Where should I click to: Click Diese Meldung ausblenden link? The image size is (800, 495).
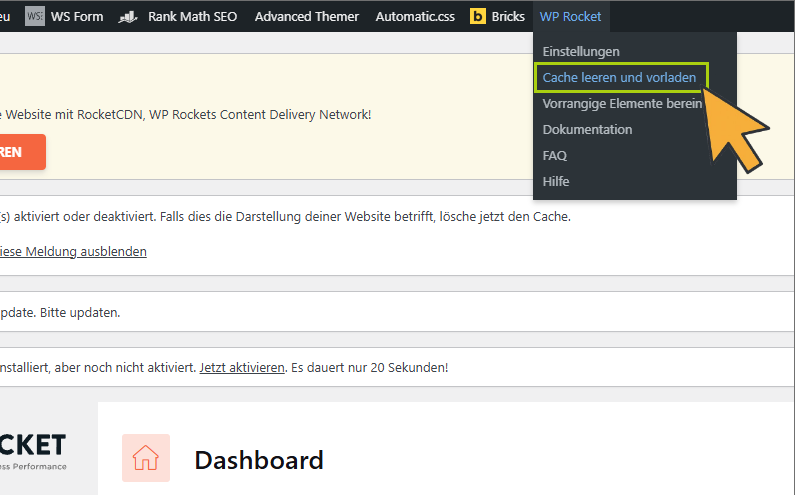[x=73, y=252]
